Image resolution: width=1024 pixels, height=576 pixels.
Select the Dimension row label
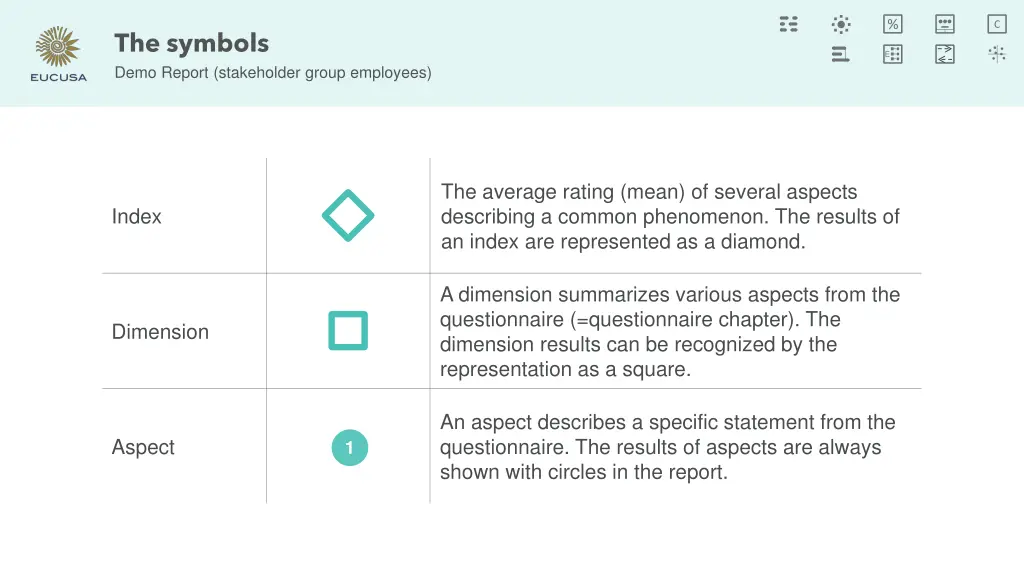(160, 332)
